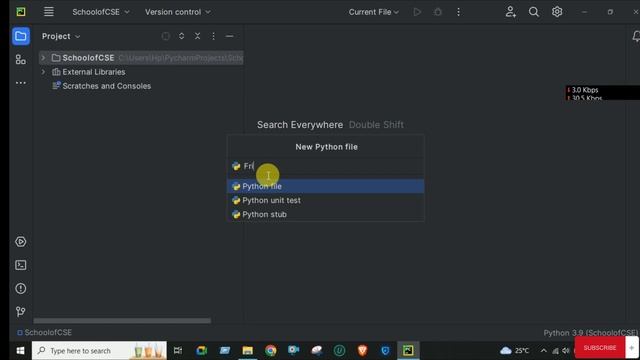Open the Brave browser from the taskbar

[362, 351]
